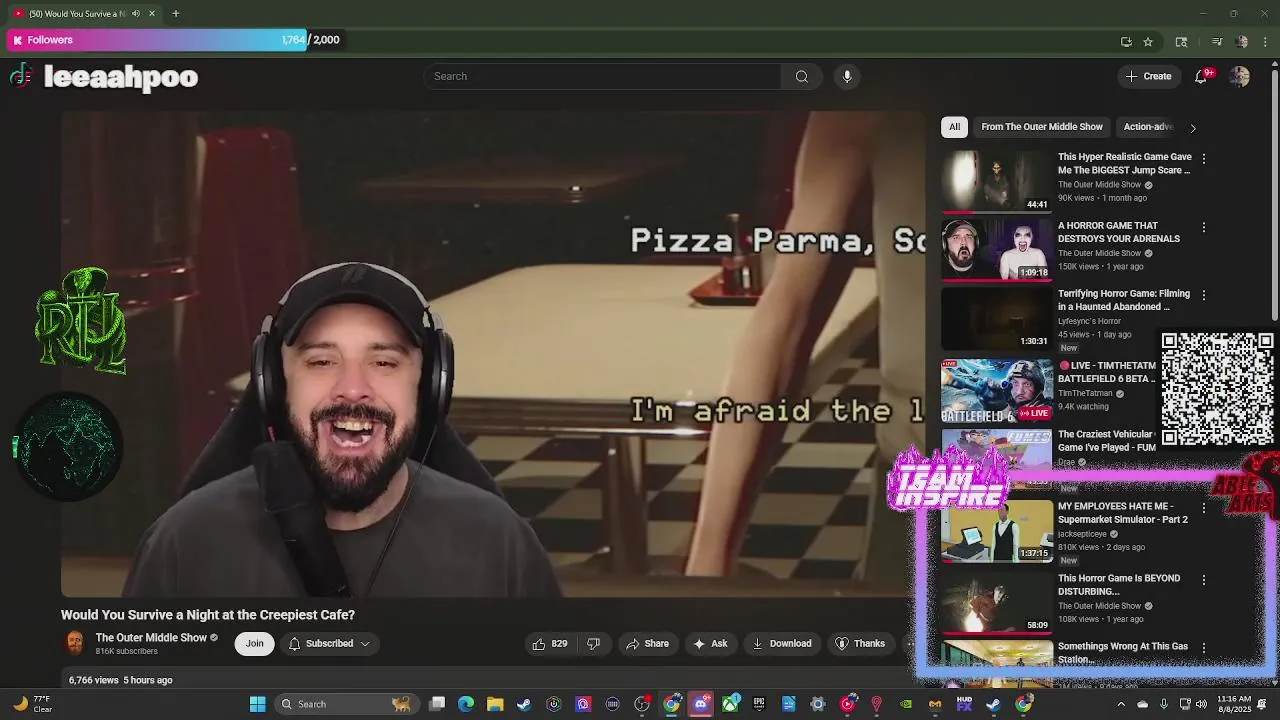This screenshot has height=720, width=1280.
Task: Open Discord from taskbar
Action: [x=701, y=704]
